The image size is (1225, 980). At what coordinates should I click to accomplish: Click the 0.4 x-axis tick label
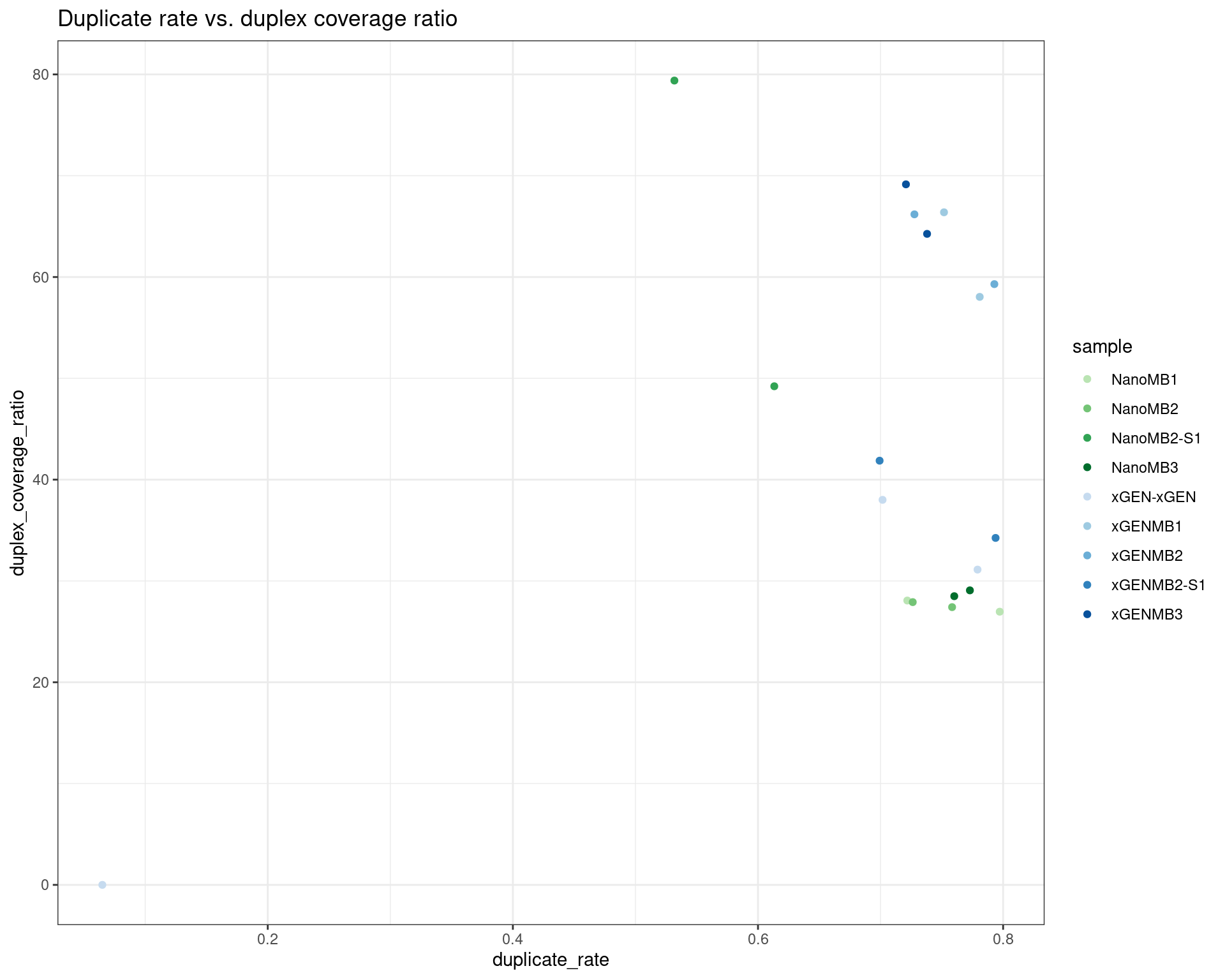coord(512,939)
